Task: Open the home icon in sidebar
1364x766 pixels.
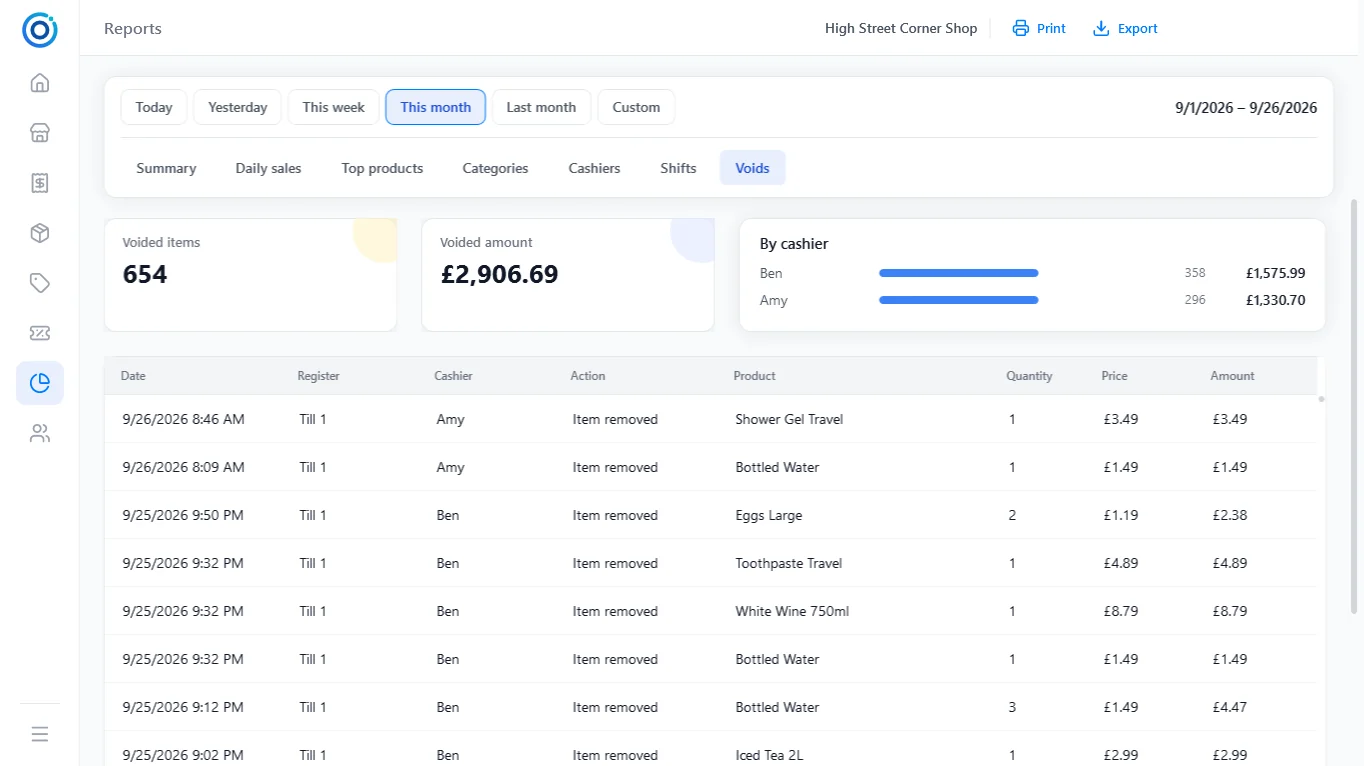Action: point(40,83)
